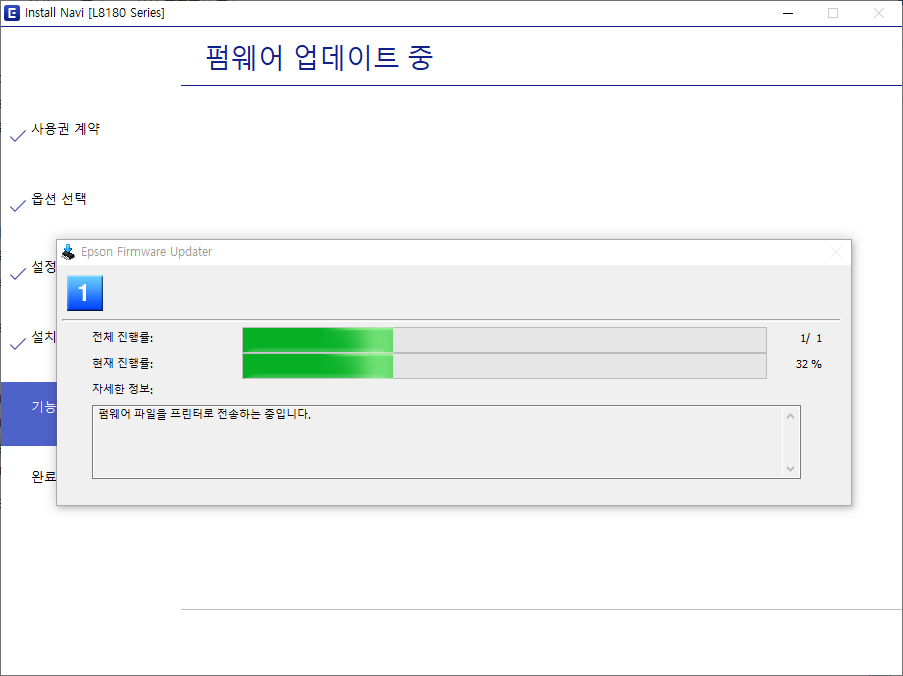The width and height of the screenshot is (903, 676).
Task: Click Install Navi [L8180 Series] title text
Action: 95,13
